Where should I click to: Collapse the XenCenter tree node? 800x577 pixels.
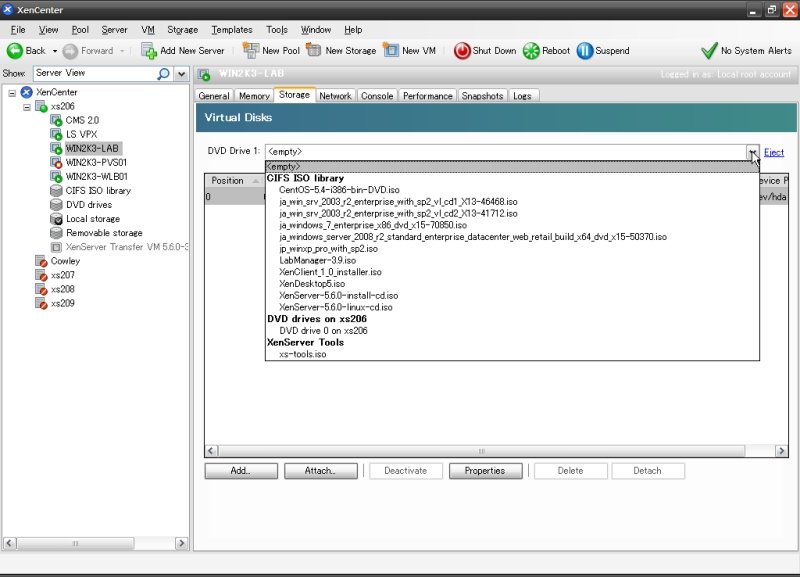(12, 93)
